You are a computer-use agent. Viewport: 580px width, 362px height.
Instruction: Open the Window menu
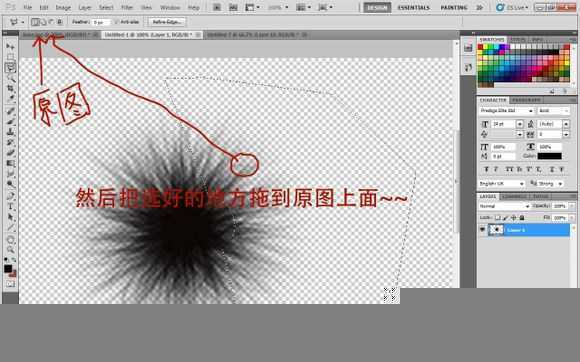[170, 7]
